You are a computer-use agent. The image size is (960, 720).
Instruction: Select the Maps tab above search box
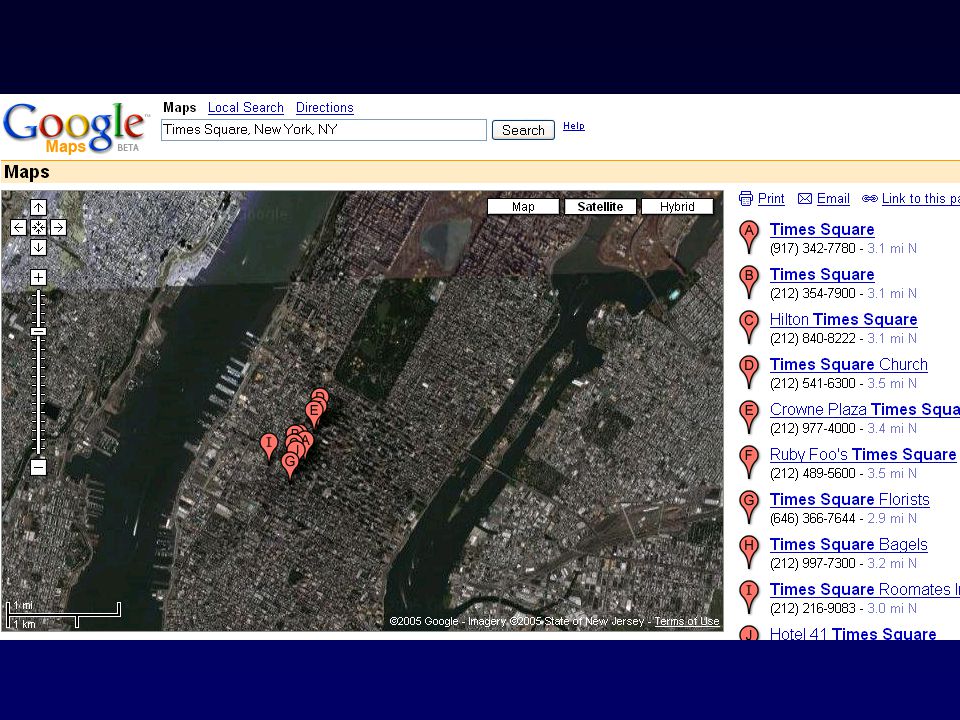pos(179,108)
